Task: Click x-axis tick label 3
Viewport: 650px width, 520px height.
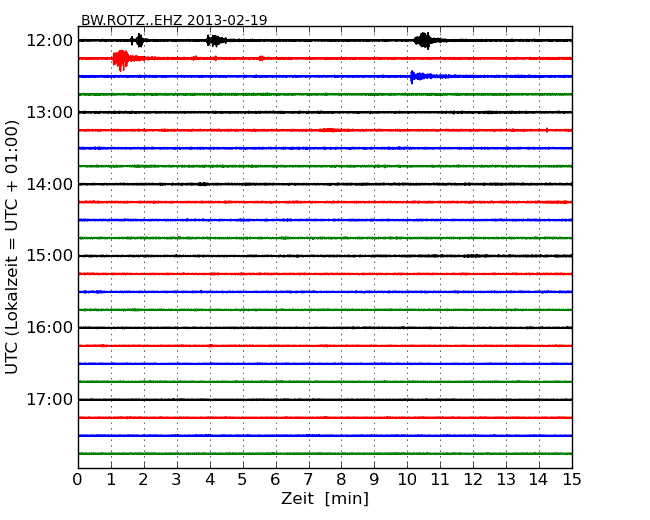Action: 177,480
